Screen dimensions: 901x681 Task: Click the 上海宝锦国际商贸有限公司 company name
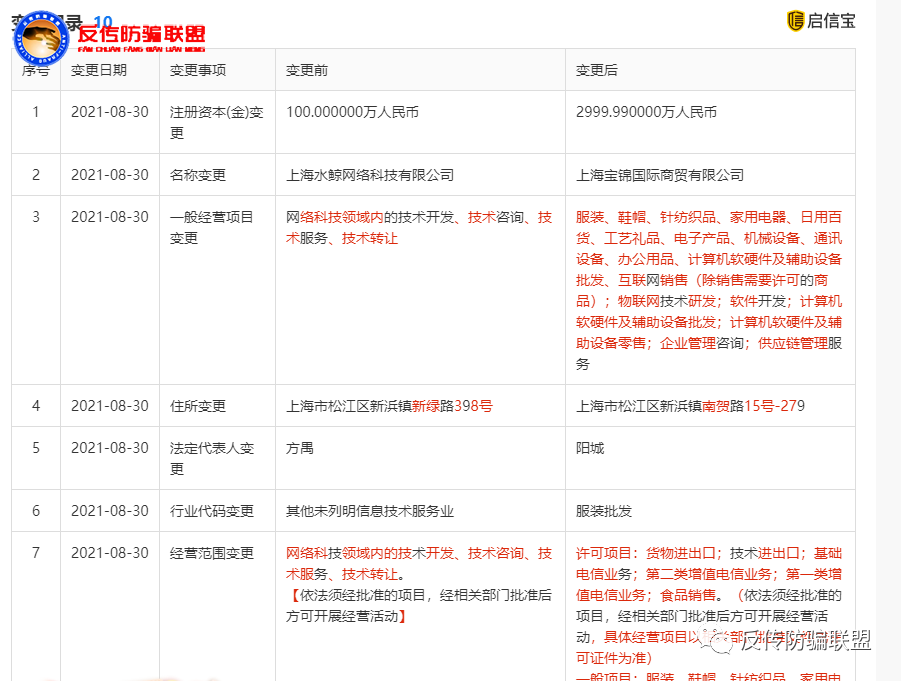[x=660, y=174]
